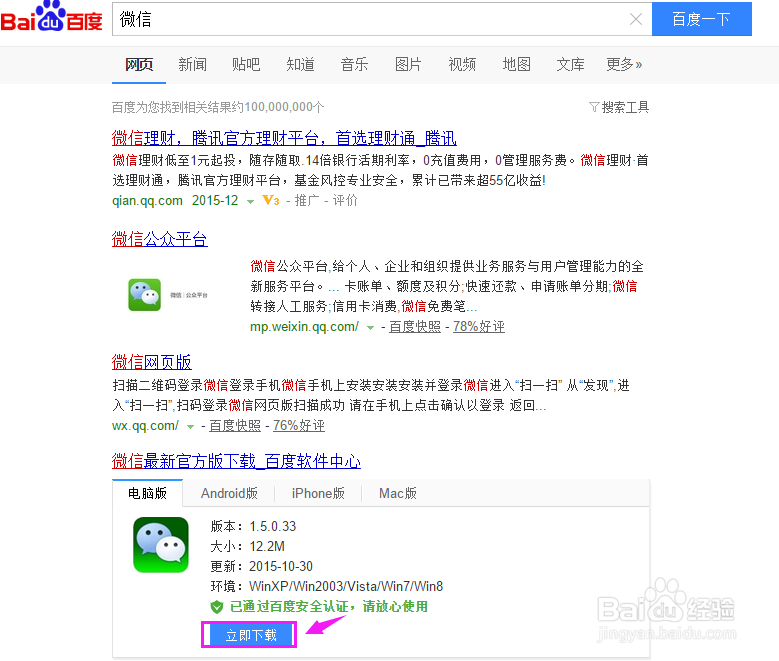Expand the 更多» menu
The height and width of the screenshot is (661, 779).
(624, 65)
